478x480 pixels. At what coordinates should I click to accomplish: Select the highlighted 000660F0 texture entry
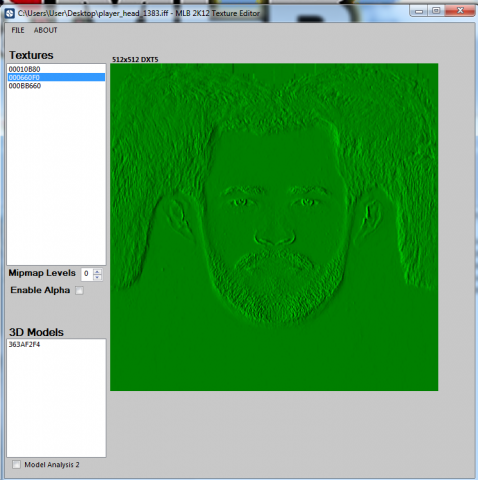coord(56,77)
